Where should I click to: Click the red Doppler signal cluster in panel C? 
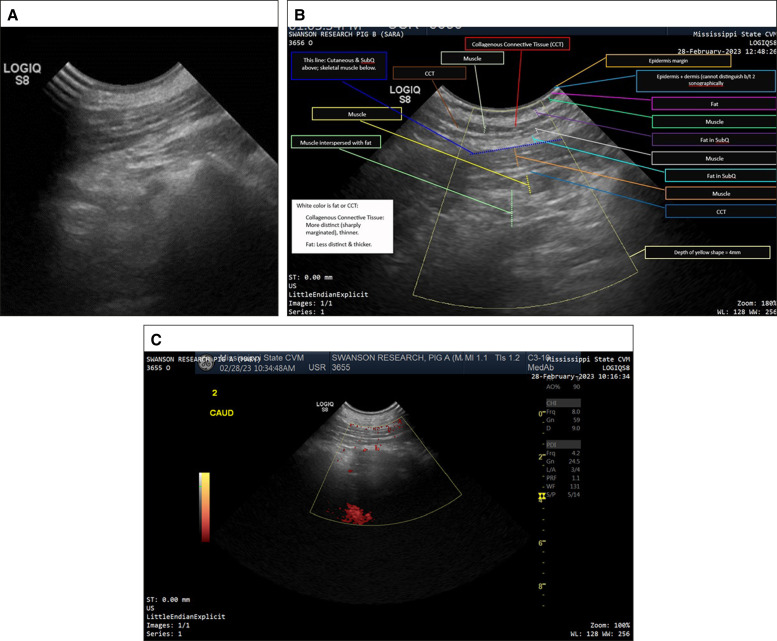point(351,512)
